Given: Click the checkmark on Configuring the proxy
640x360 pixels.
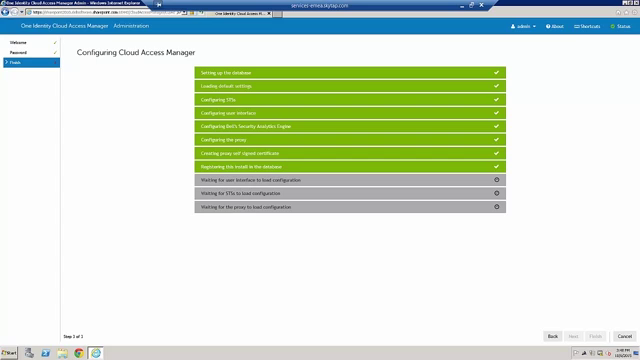Looking at the screenshot, I should [496, 140].
